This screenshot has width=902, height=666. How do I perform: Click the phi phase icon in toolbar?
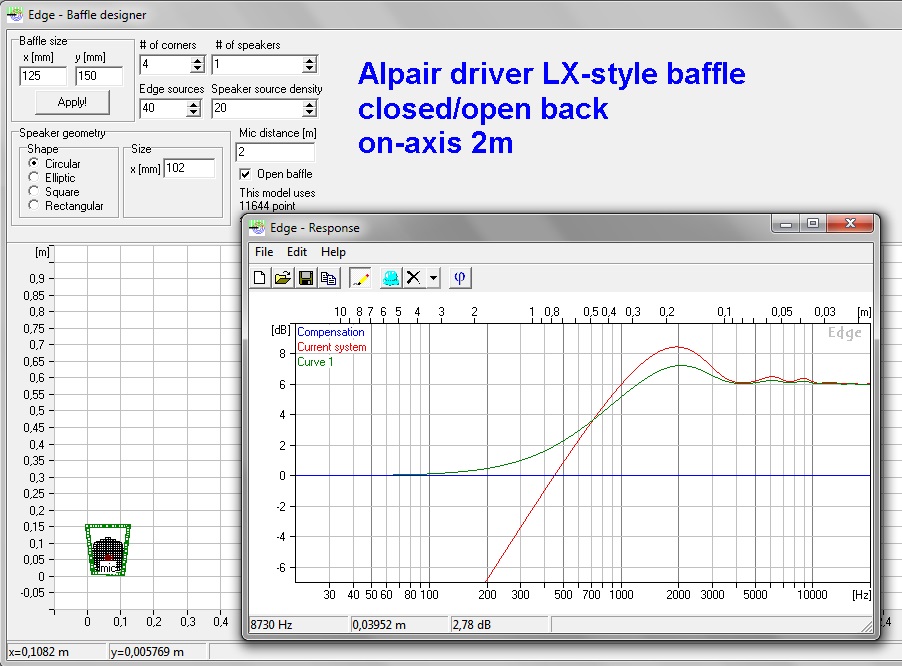[x=460, y=278]
